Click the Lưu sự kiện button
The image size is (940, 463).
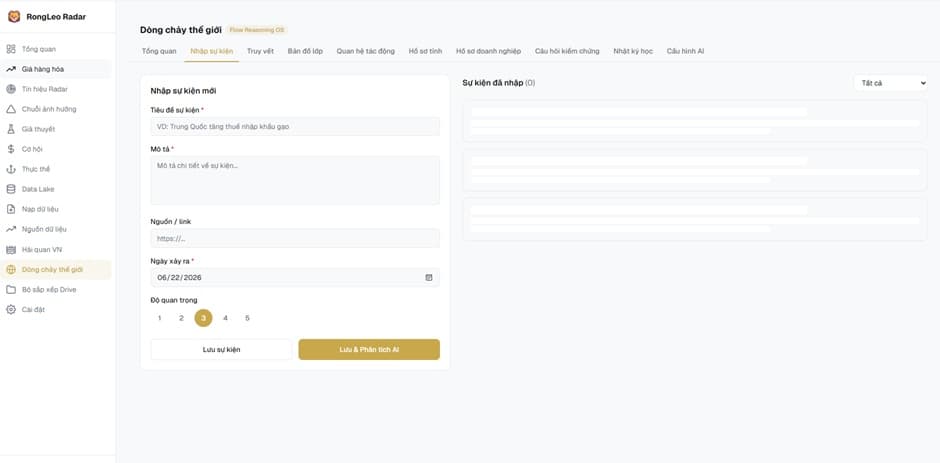221,349
